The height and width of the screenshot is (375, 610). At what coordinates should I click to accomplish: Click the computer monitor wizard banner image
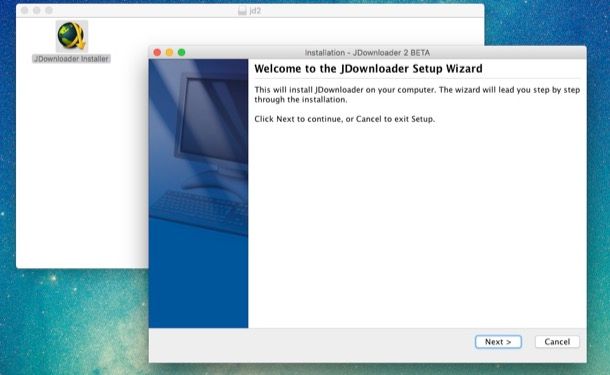[x=198, y=193]
